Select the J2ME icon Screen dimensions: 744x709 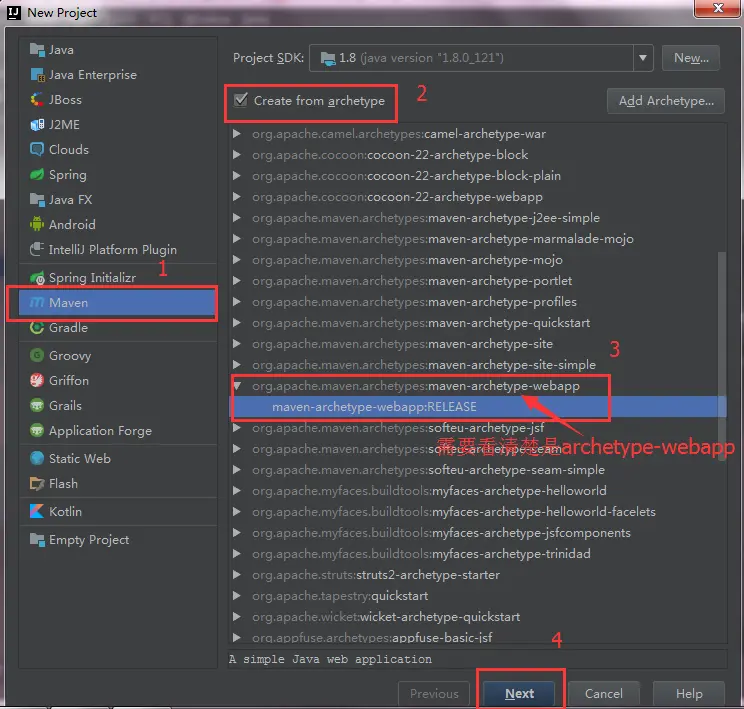tap(37, 124)
